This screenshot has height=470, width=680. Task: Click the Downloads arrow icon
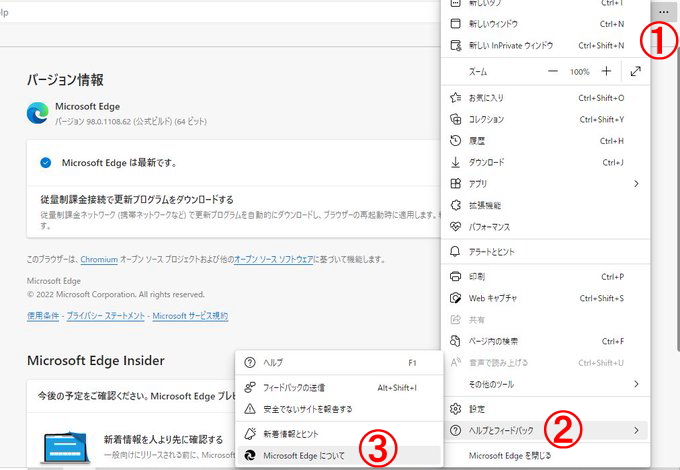point(455,162)
